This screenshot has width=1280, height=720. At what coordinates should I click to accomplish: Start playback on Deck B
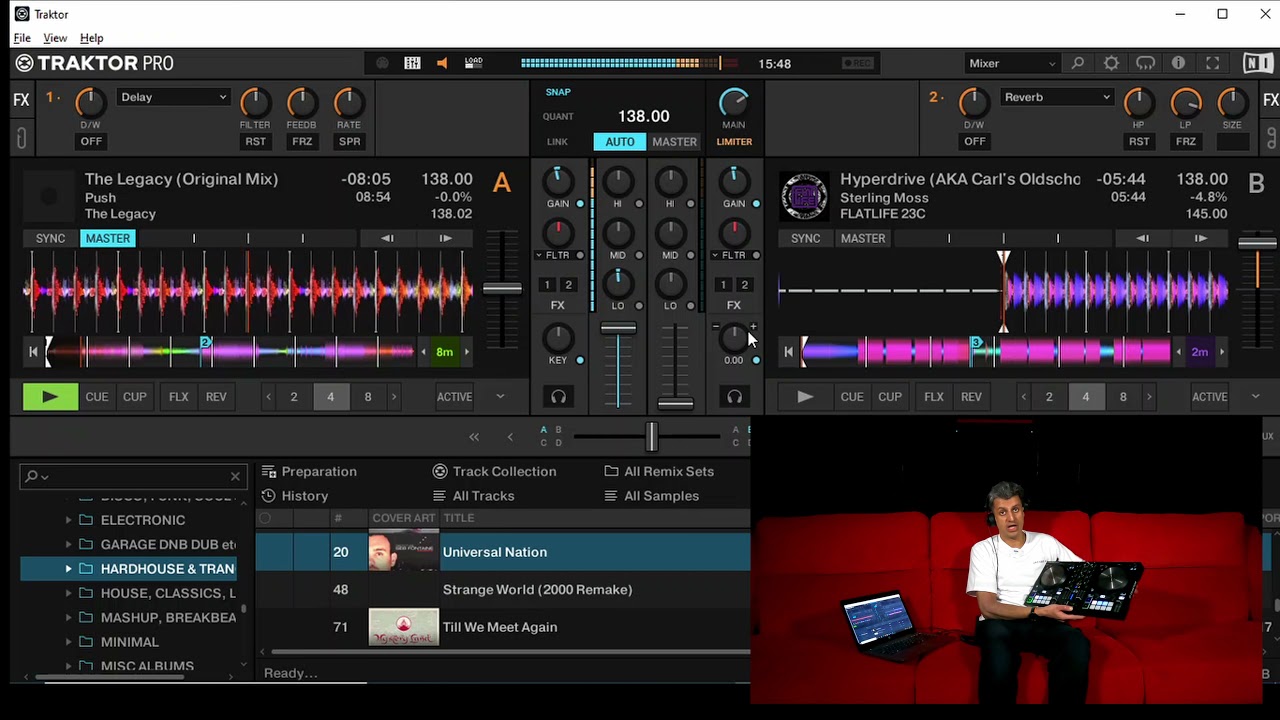coord(805,397)
